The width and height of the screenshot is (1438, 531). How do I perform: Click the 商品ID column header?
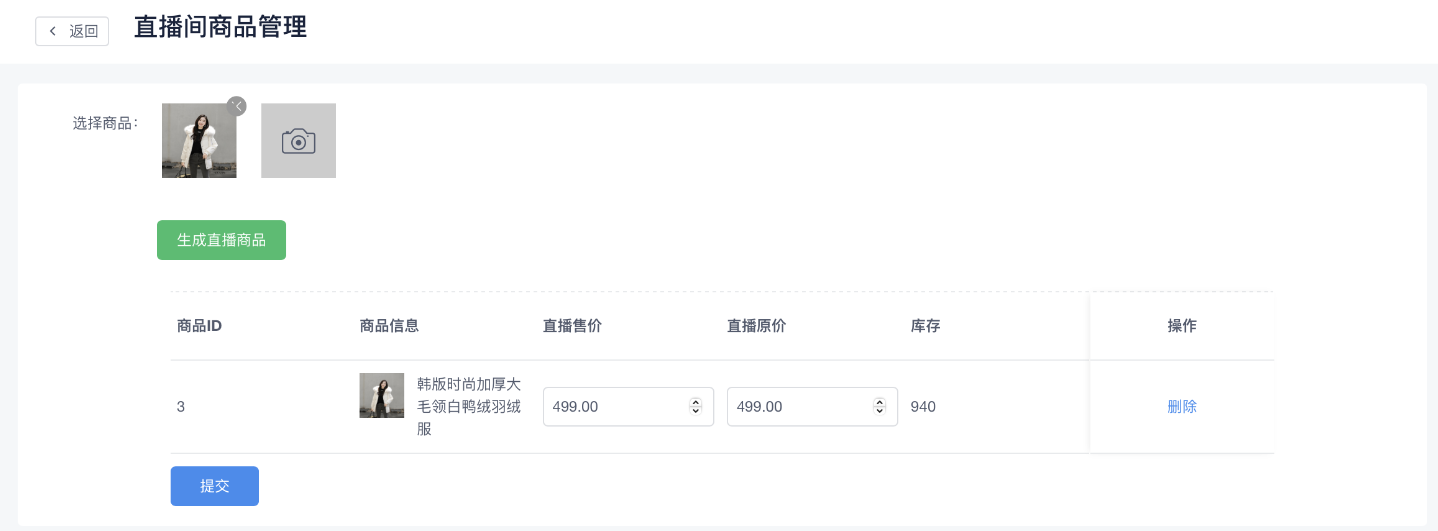(199, 326)
